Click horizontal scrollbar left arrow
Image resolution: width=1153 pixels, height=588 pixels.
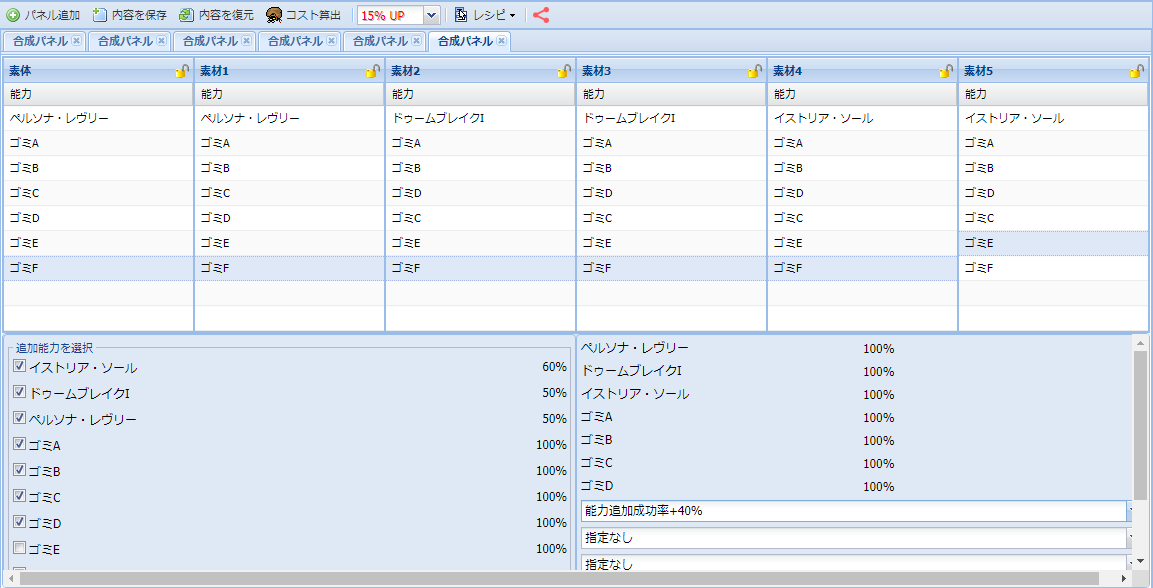[10, 578]
